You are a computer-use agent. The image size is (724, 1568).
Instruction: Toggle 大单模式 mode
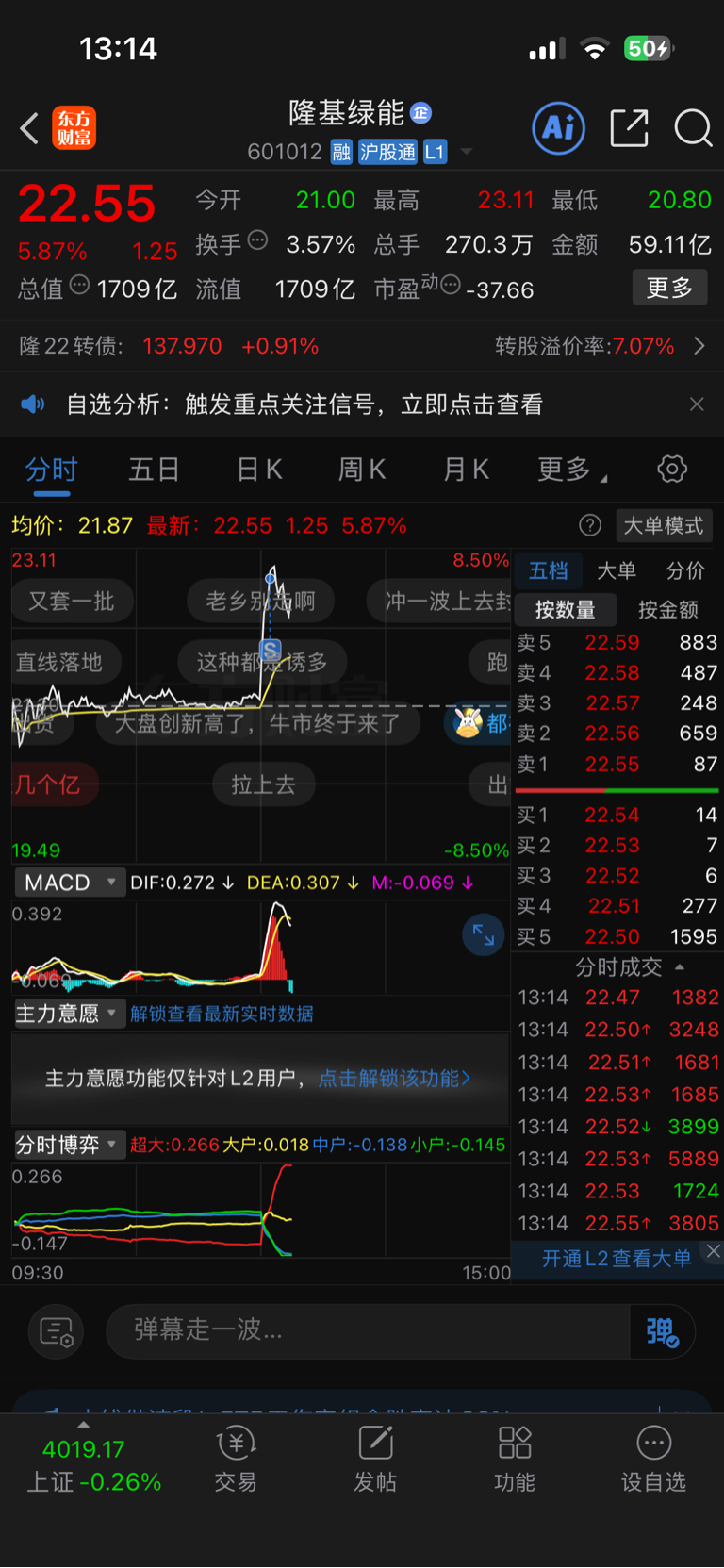coord(664,525)
